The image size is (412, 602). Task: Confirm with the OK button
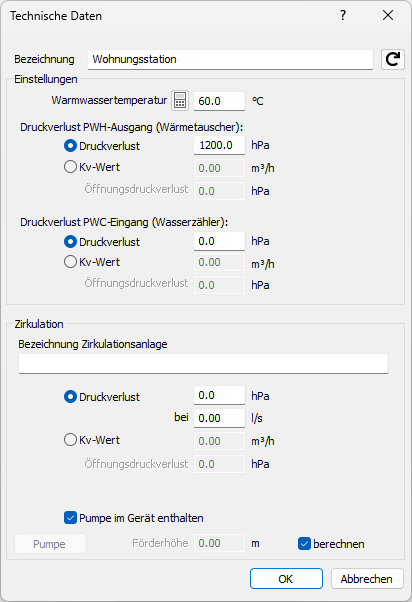point(286,579)
